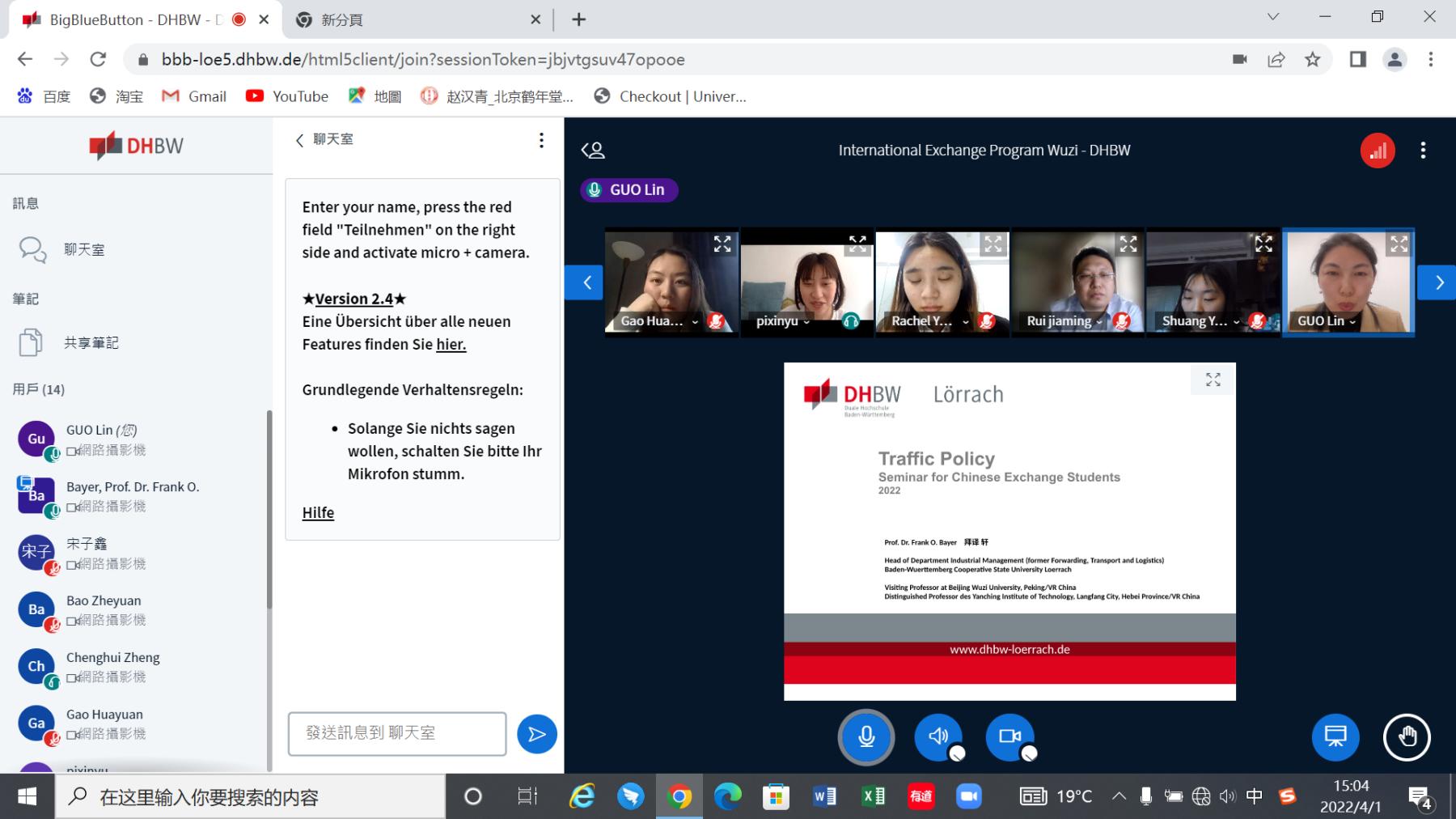Click the send chat message arrow button

pos(536,734)
